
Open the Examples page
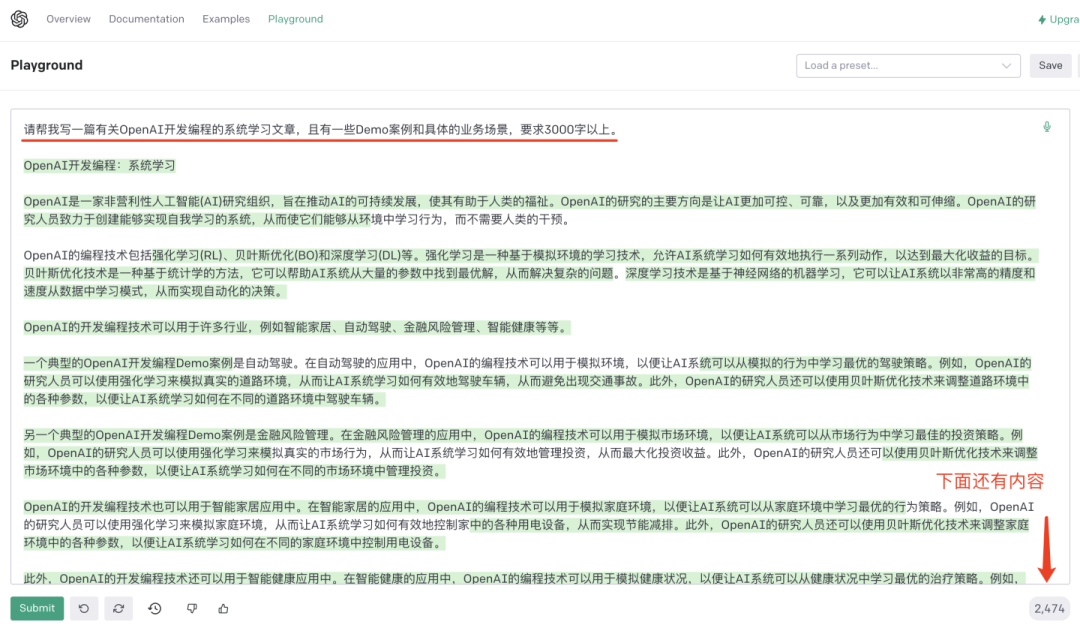226,19
